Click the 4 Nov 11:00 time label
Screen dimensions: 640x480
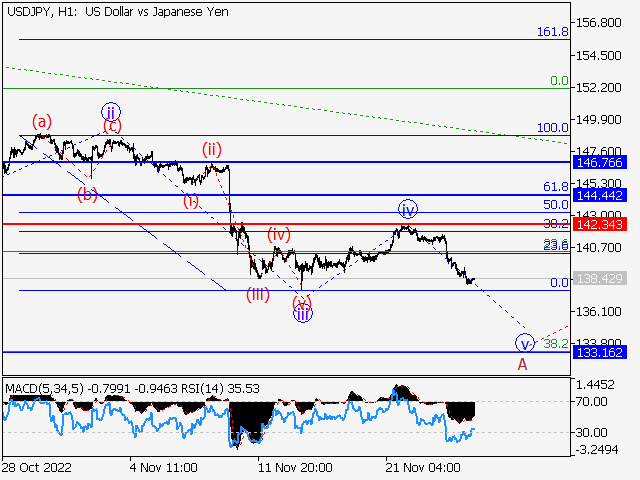coord(164,467)
